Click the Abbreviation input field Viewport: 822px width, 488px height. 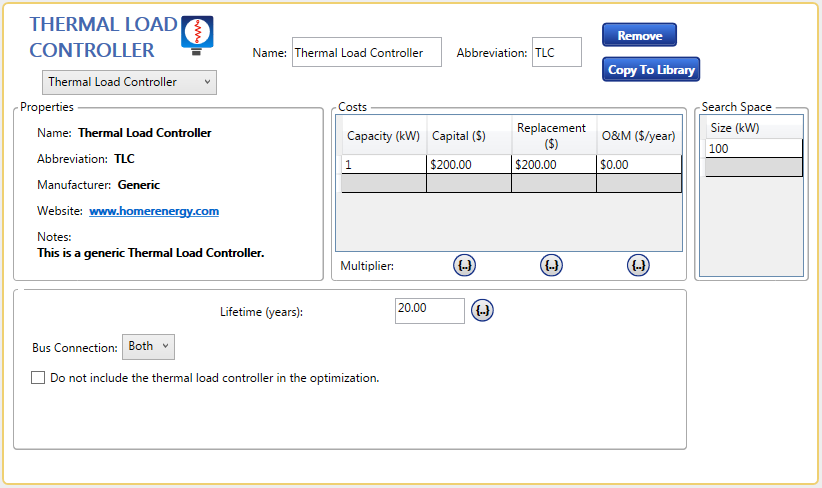tap(556, 53)
